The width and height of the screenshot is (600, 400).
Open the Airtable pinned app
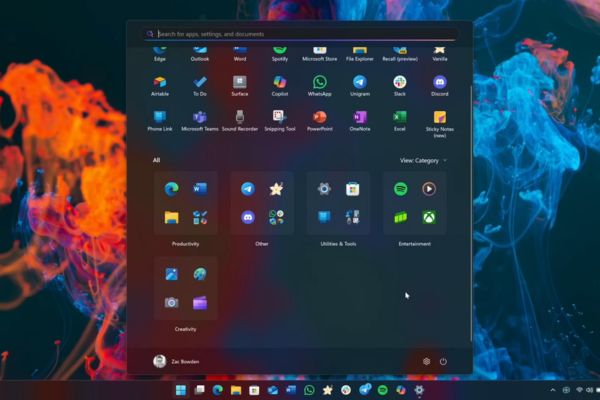pos(160,86)
